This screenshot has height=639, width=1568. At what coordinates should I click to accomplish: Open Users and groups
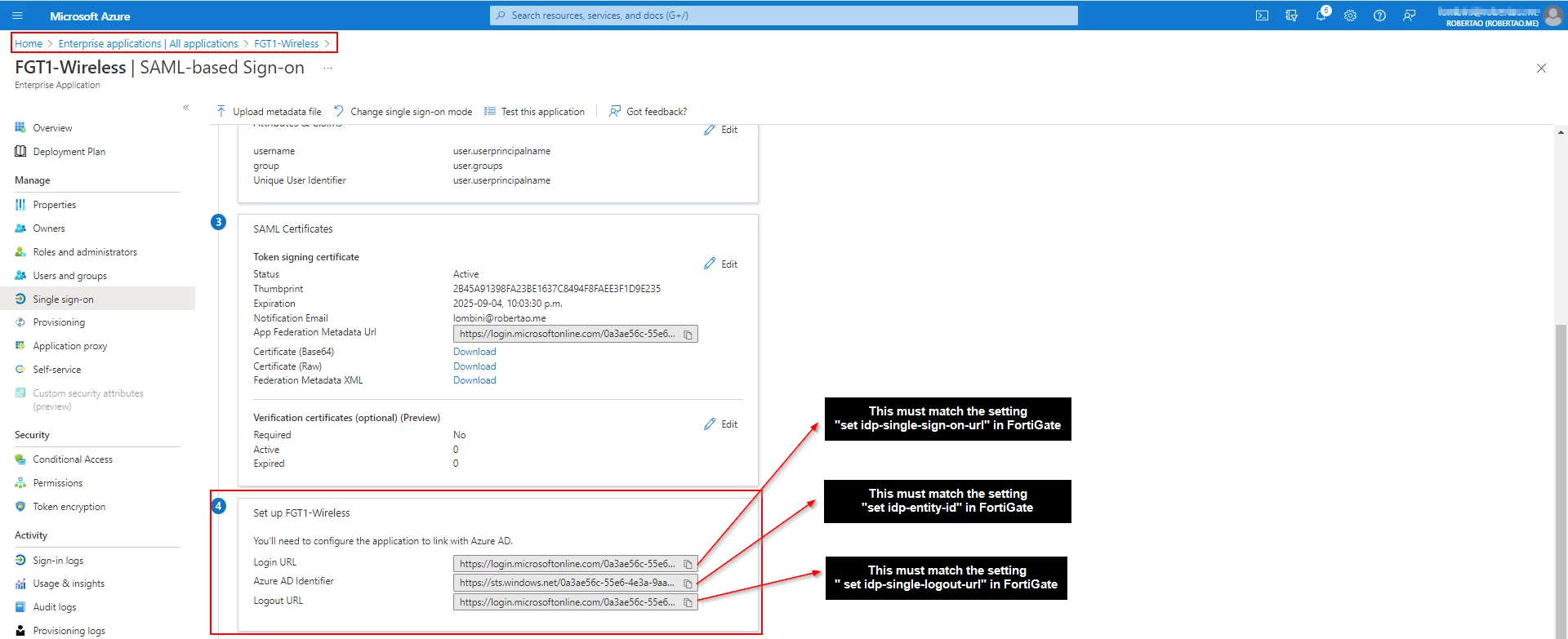click(69, 276)
